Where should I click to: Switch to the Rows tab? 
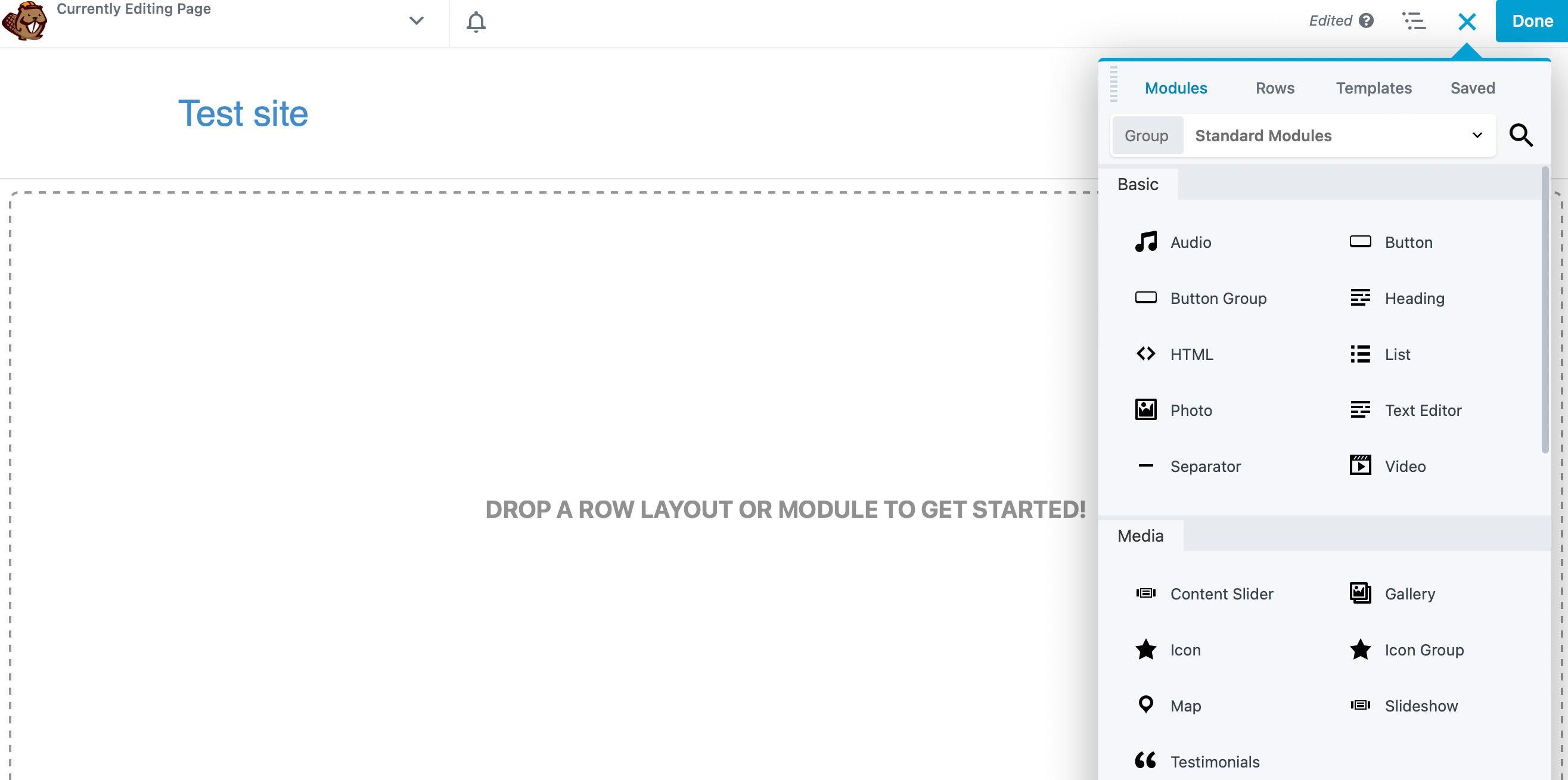coord(1275,88)
